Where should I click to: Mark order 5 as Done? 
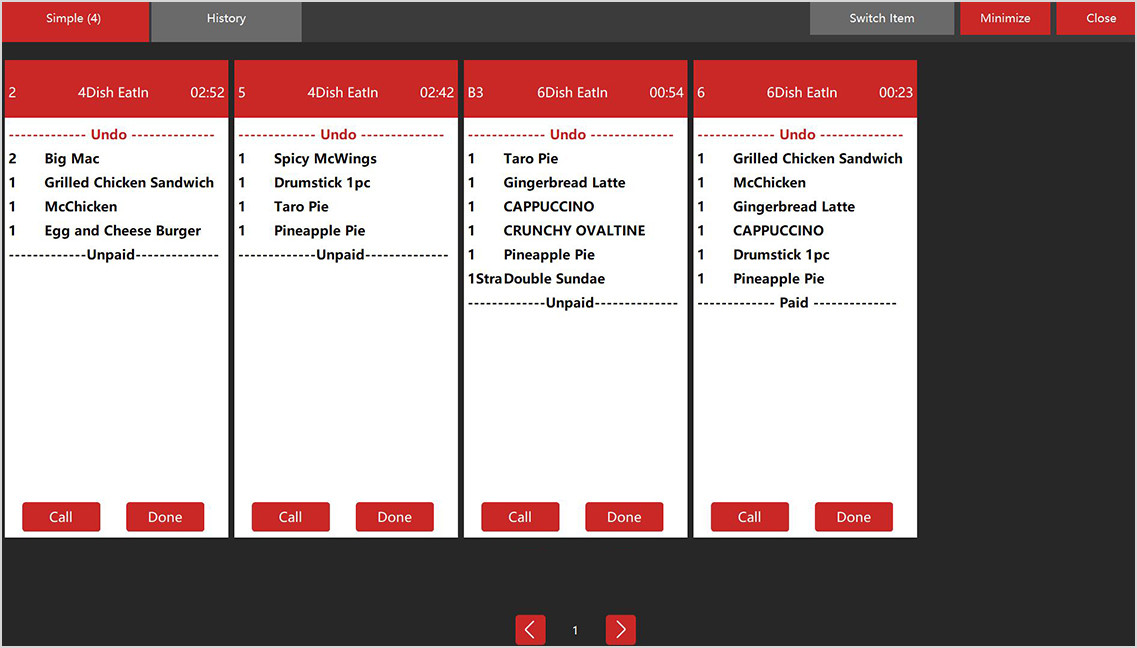(x=394, y=517)
